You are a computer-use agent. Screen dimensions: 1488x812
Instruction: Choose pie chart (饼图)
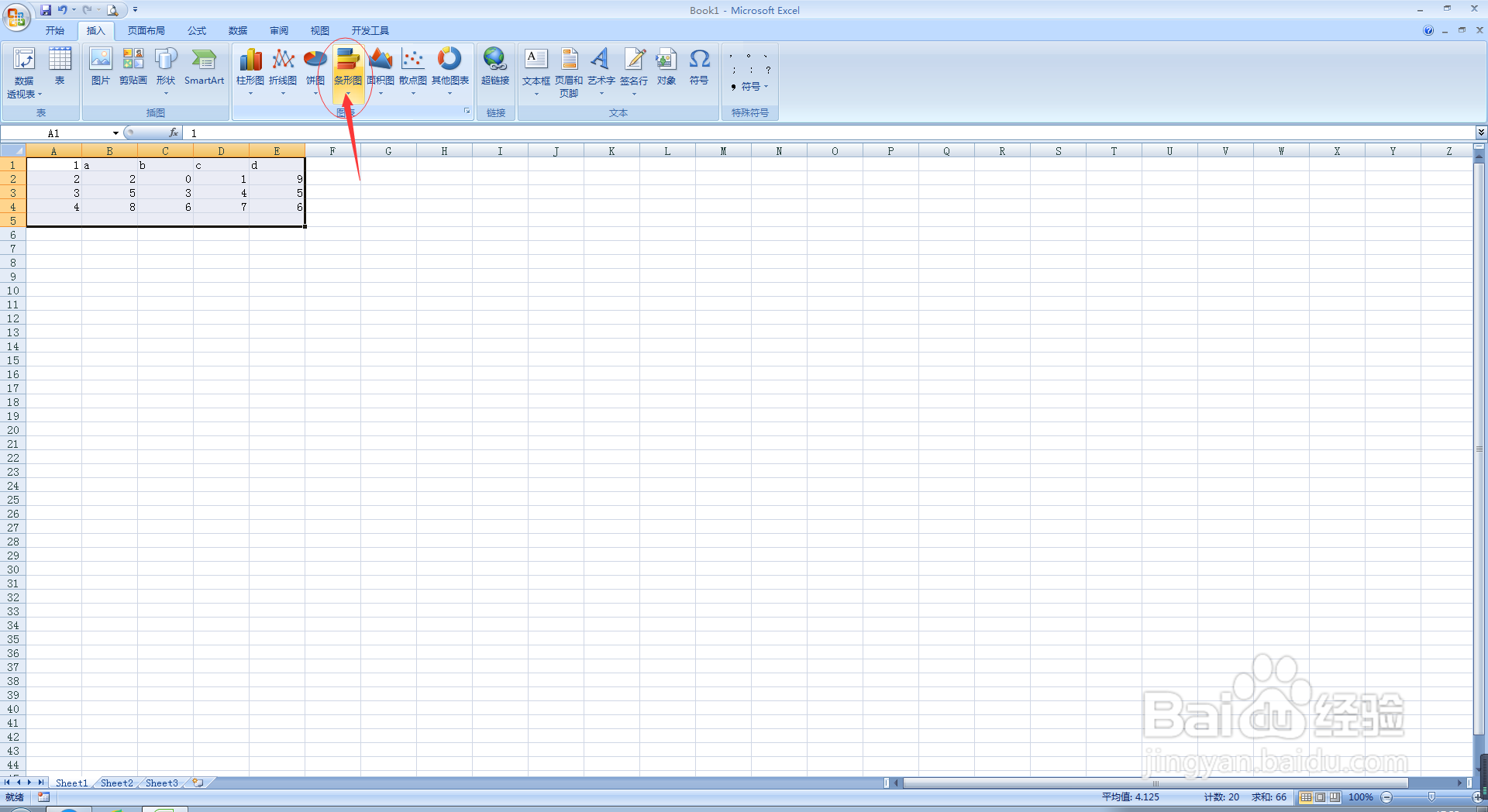tap(315, 71)
